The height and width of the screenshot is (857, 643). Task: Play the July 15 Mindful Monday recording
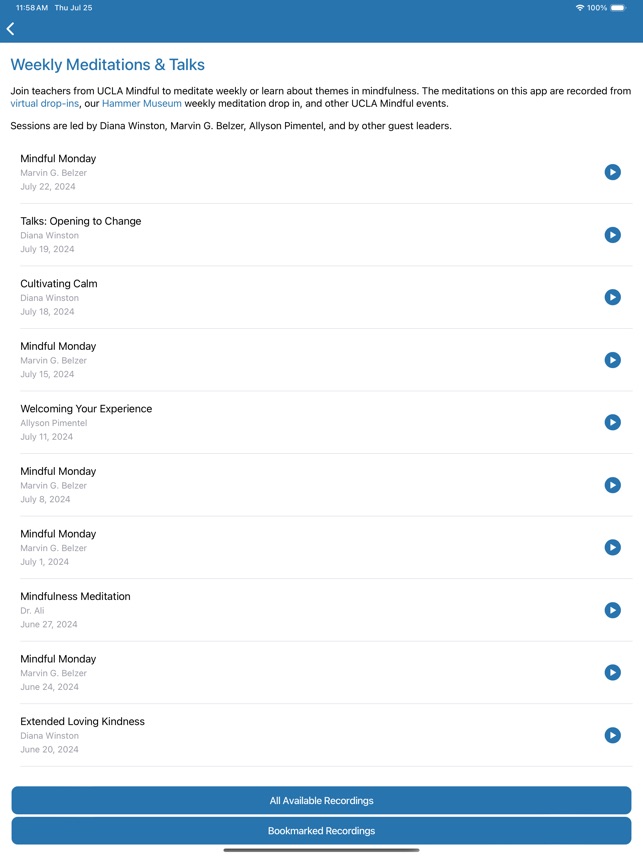click(x=613, y=360)
